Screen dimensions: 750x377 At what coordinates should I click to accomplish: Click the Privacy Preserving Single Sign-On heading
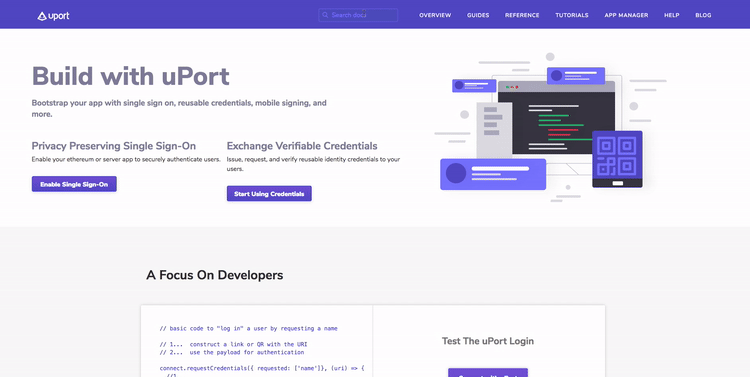coord(114,146)
